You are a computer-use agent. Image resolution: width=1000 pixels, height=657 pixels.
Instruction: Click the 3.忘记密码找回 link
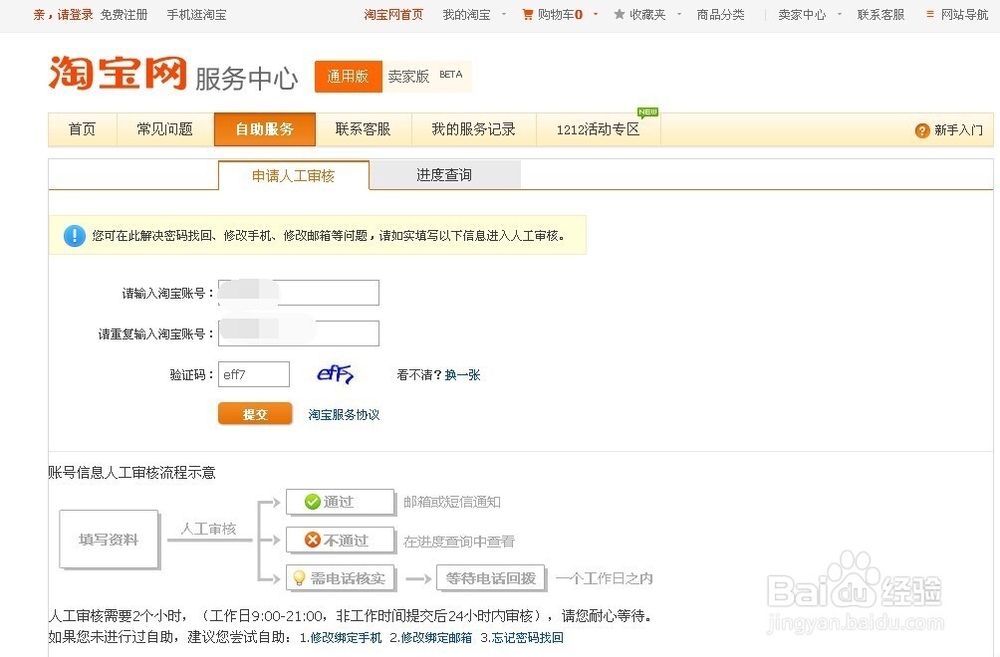click(x=522, y=637)
